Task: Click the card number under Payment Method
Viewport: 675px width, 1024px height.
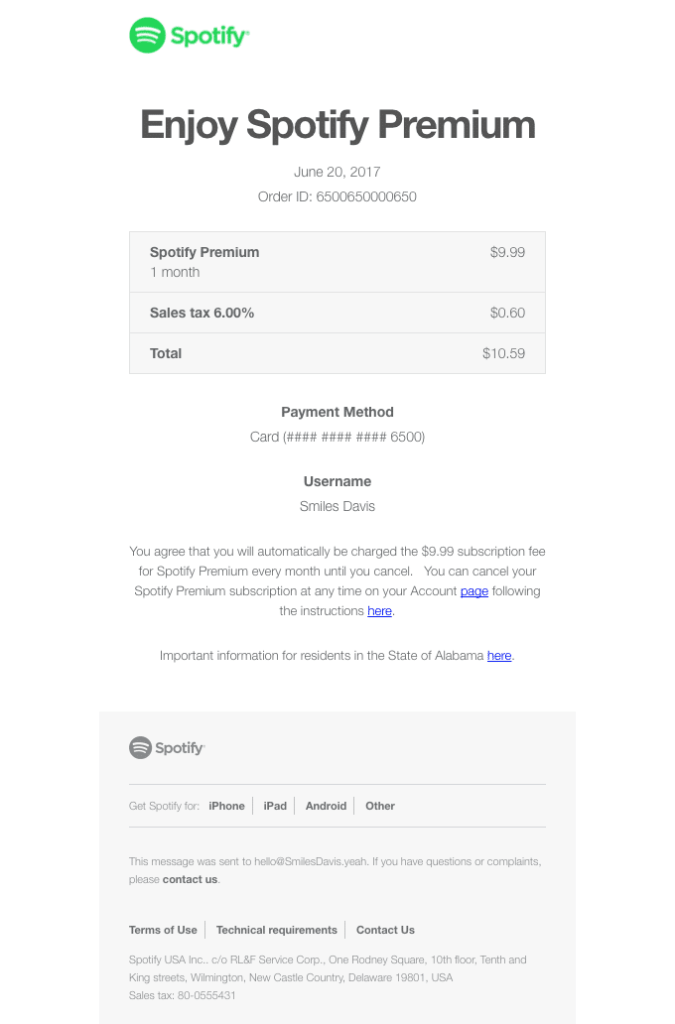Action: (338, 437)
